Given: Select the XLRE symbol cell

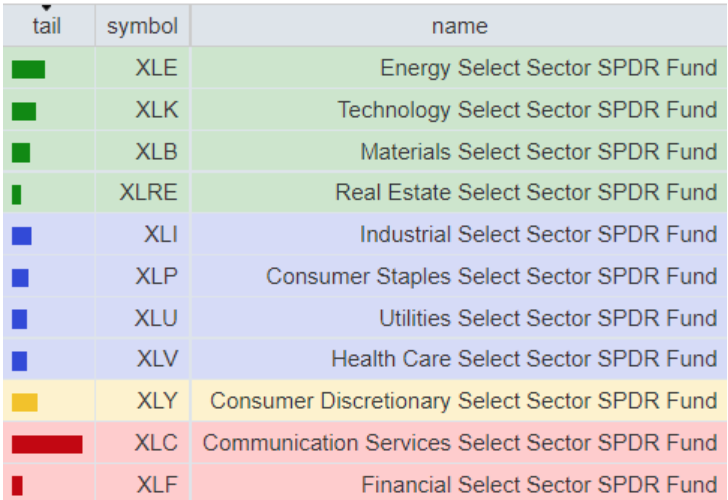Looking at the screenshot, I should tap(148, 192).
